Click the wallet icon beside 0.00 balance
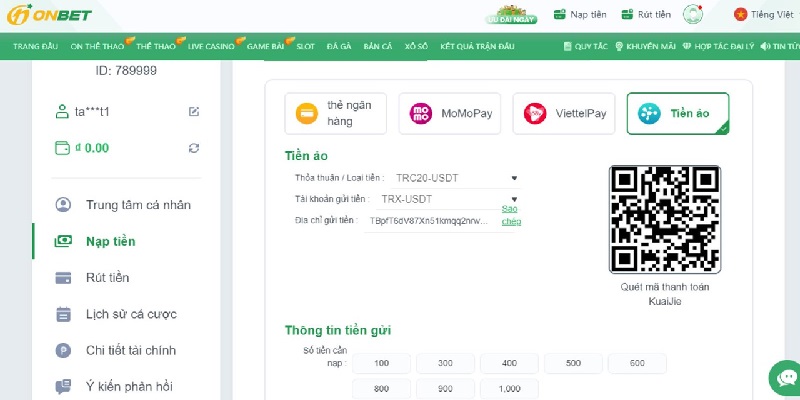This screenshot has height=400, width=800. pos(62,148)
